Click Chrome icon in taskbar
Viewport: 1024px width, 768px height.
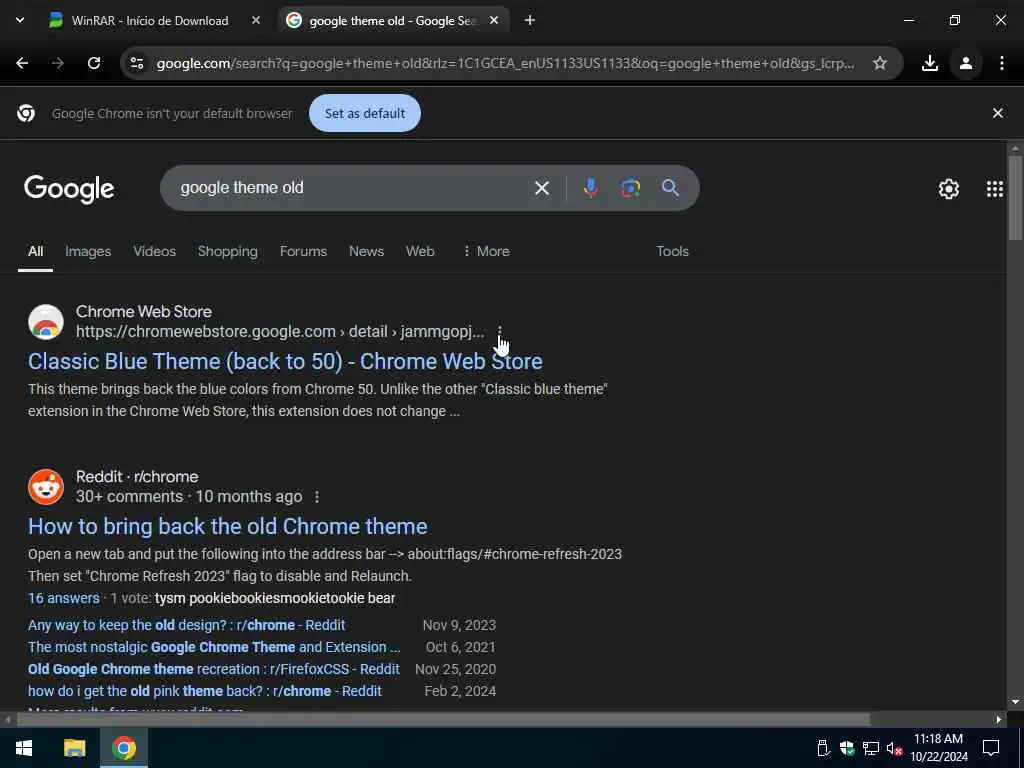point(123,748)
